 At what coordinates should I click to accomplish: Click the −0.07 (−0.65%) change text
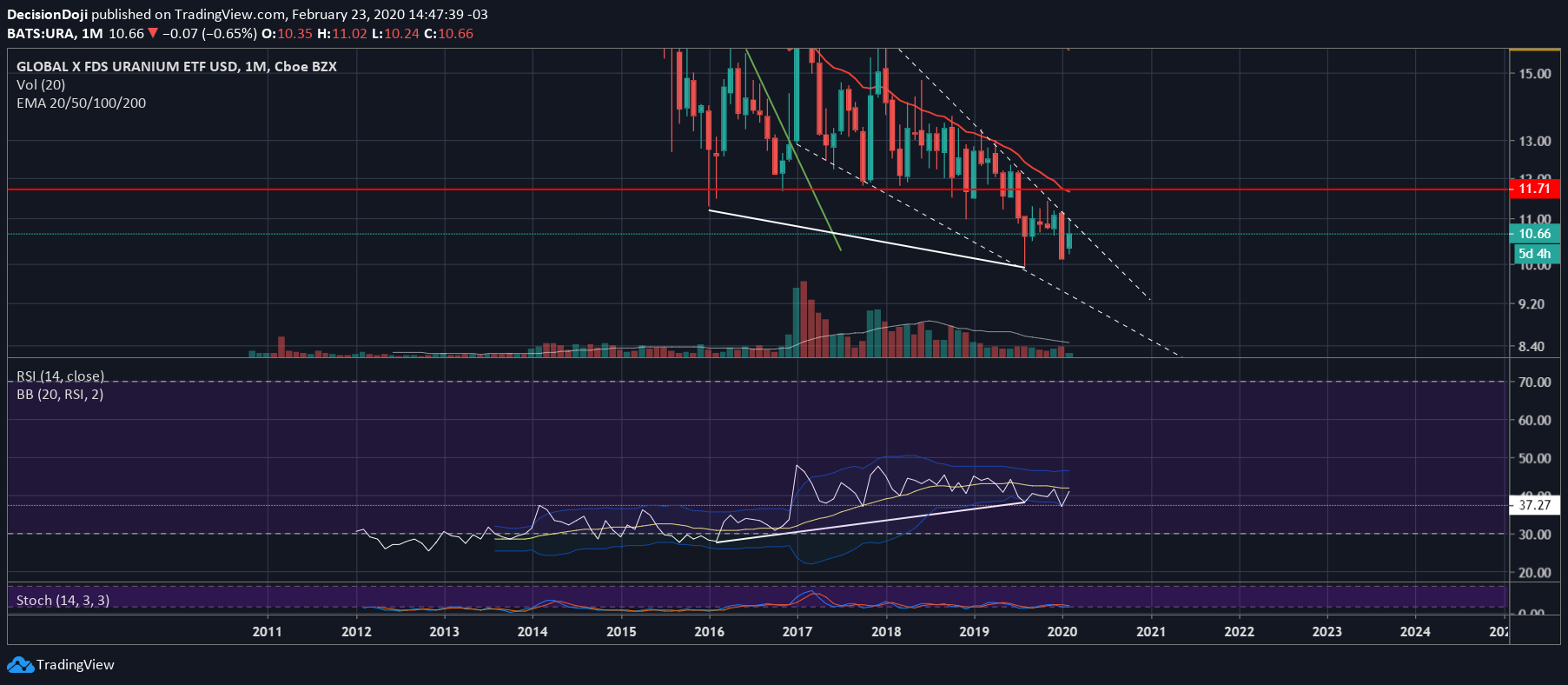point(209,34)
